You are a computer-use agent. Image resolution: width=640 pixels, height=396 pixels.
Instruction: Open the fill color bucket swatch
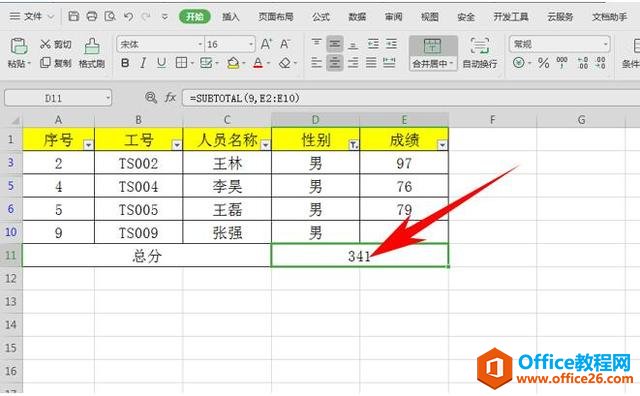coord(233,63)
